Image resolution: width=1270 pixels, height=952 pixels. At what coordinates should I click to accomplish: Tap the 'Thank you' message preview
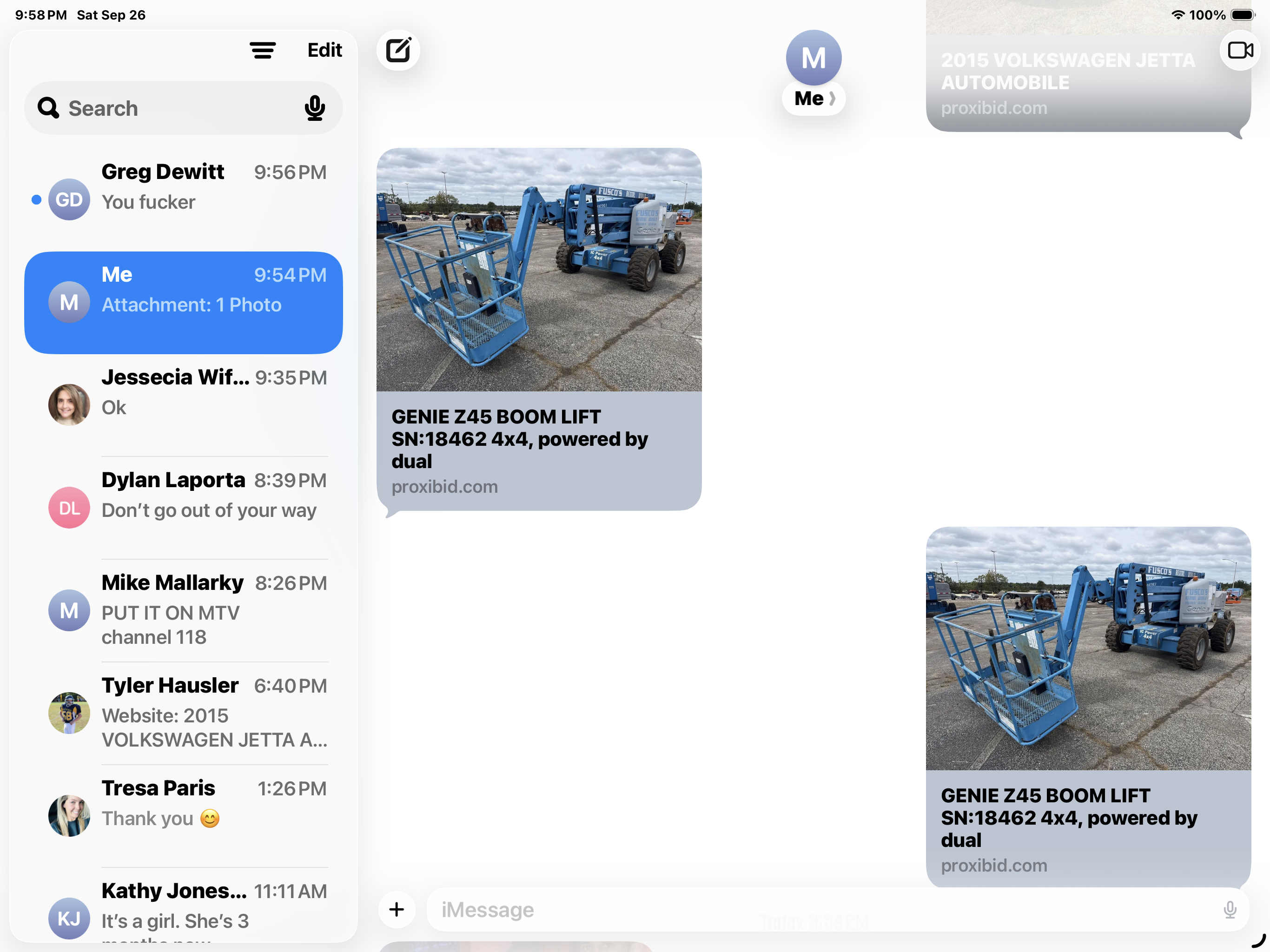point(161,819)
